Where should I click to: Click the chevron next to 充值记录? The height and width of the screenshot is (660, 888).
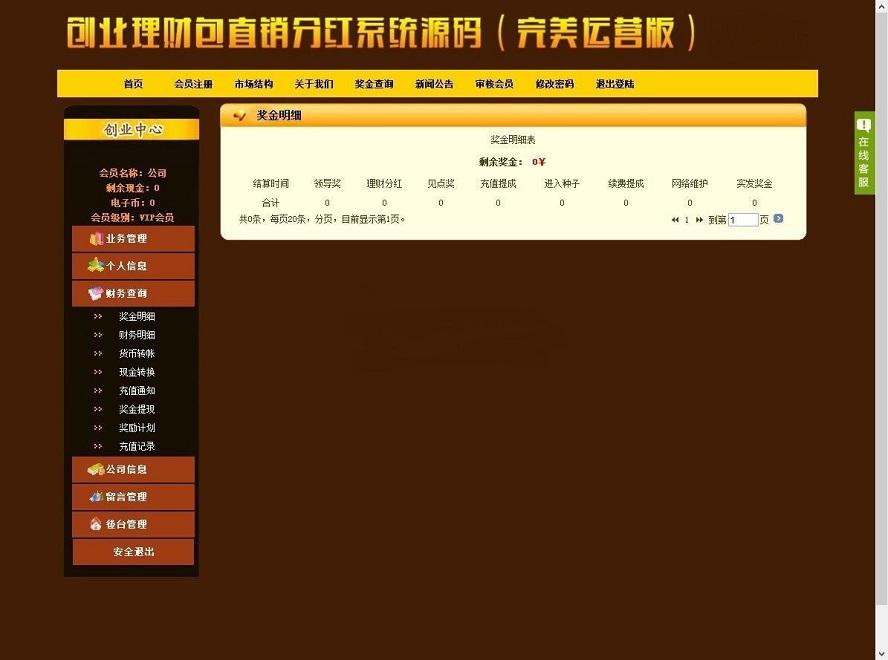[98, 446]
